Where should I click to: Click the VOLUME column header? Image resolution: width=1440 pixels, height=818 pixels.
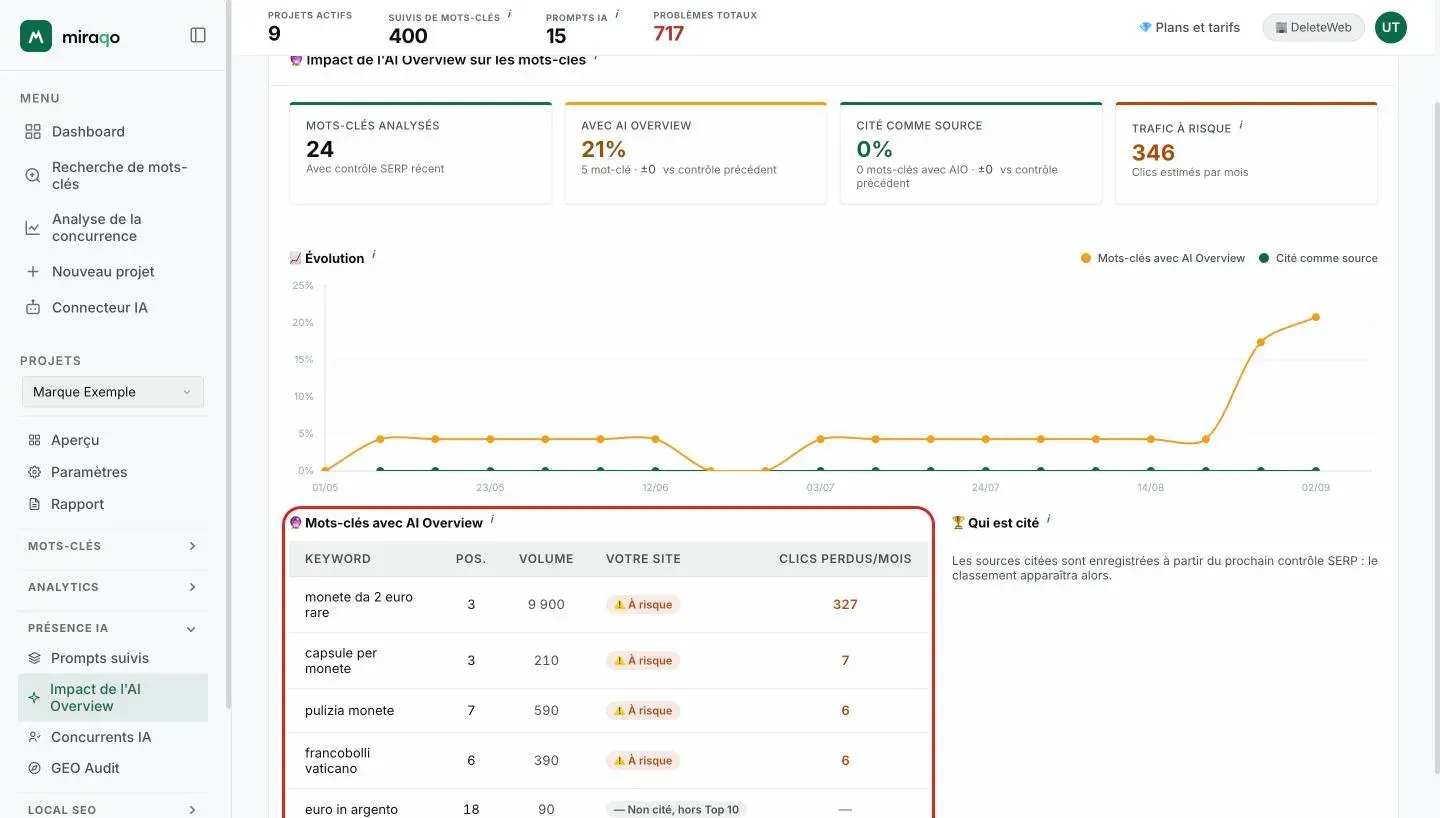546,559
